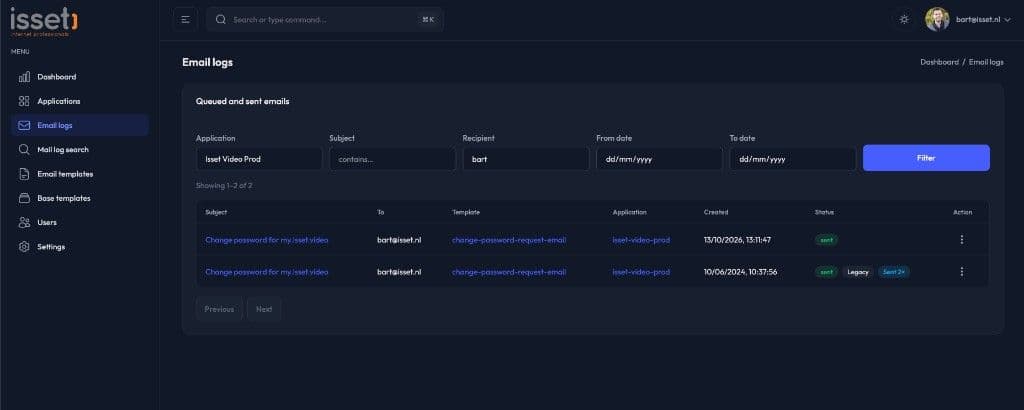The height and width of the screenshot is (410, 1024).
Task: Click the Base templates icon
Action: click(24, 198)
